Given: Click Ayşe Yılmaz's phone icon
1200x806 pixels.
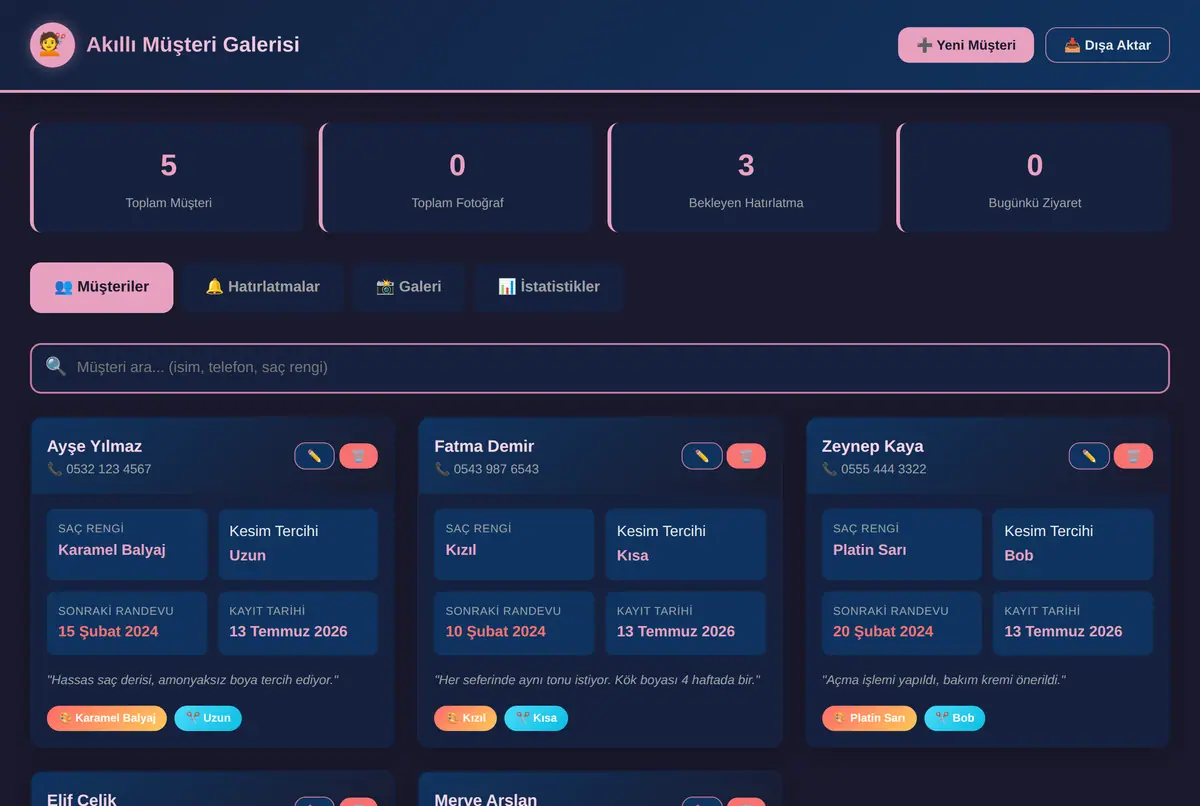Looking at the screenshot, I should 54,469.
